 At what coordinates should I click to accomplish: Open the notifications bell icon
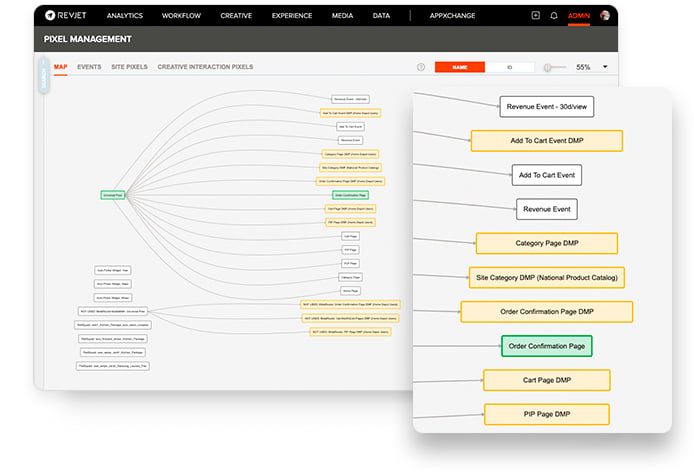pyautogui.click(x=554, y=16)
